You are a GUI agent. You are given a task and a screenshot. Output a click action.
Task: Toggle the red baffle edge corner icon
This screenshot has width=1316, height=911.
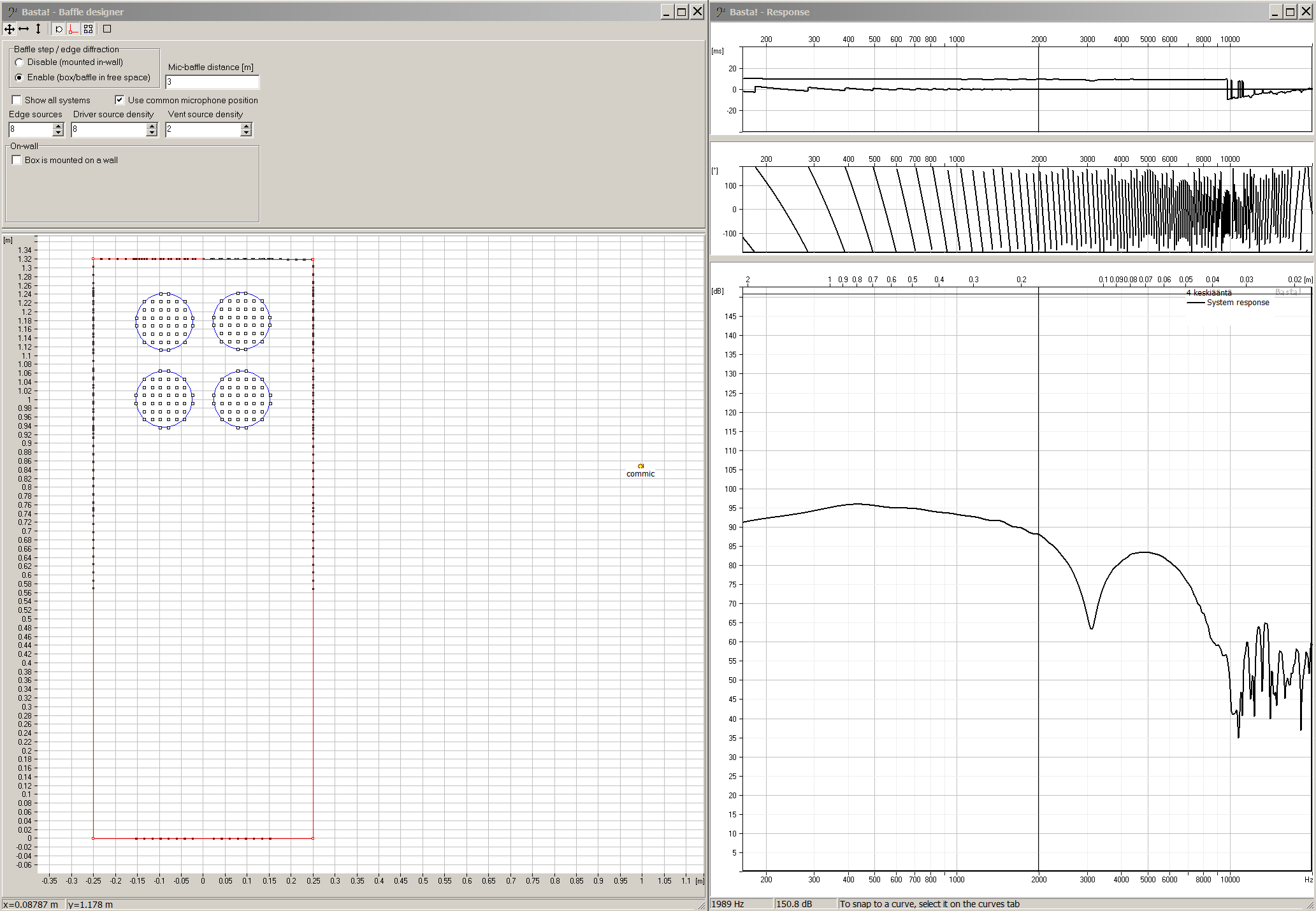73,29
